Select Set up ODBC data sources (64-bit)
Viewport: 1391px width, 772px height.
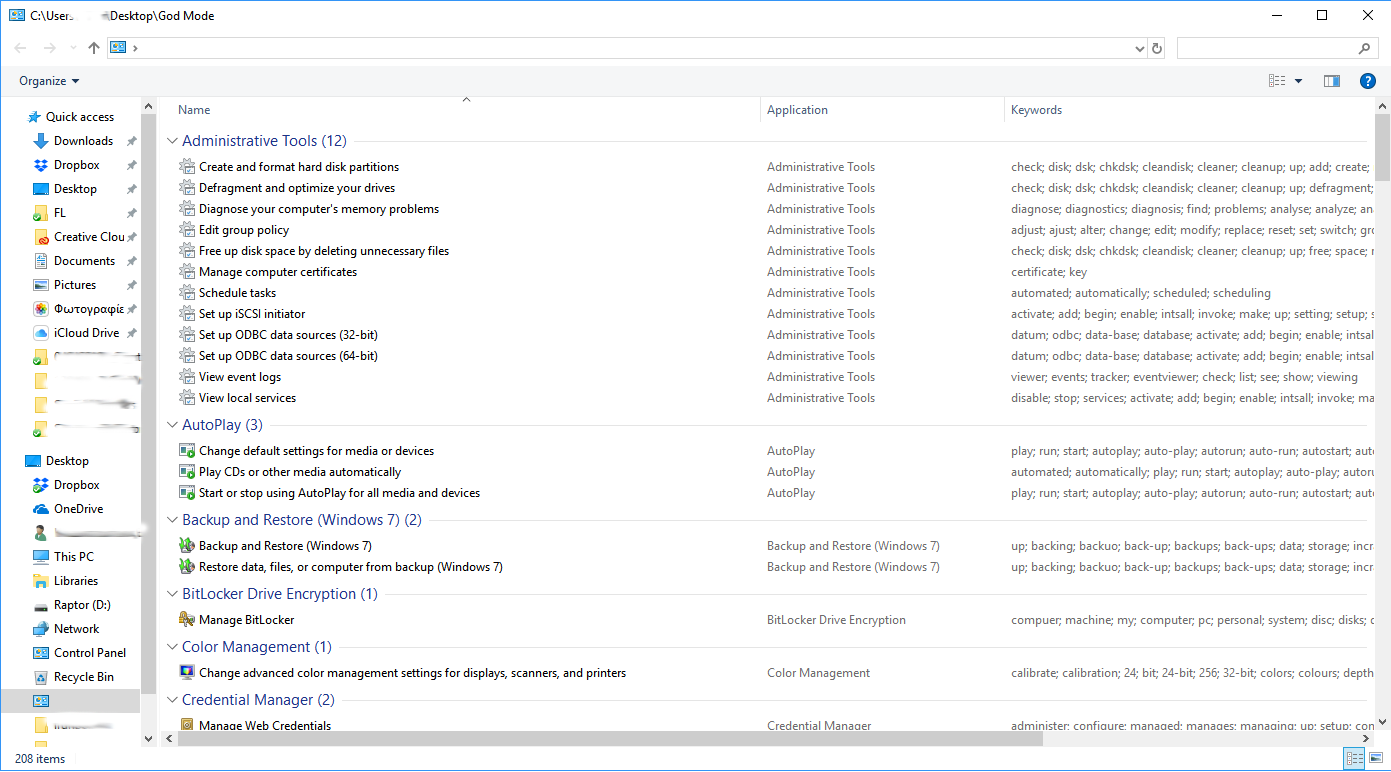point(288,356)
